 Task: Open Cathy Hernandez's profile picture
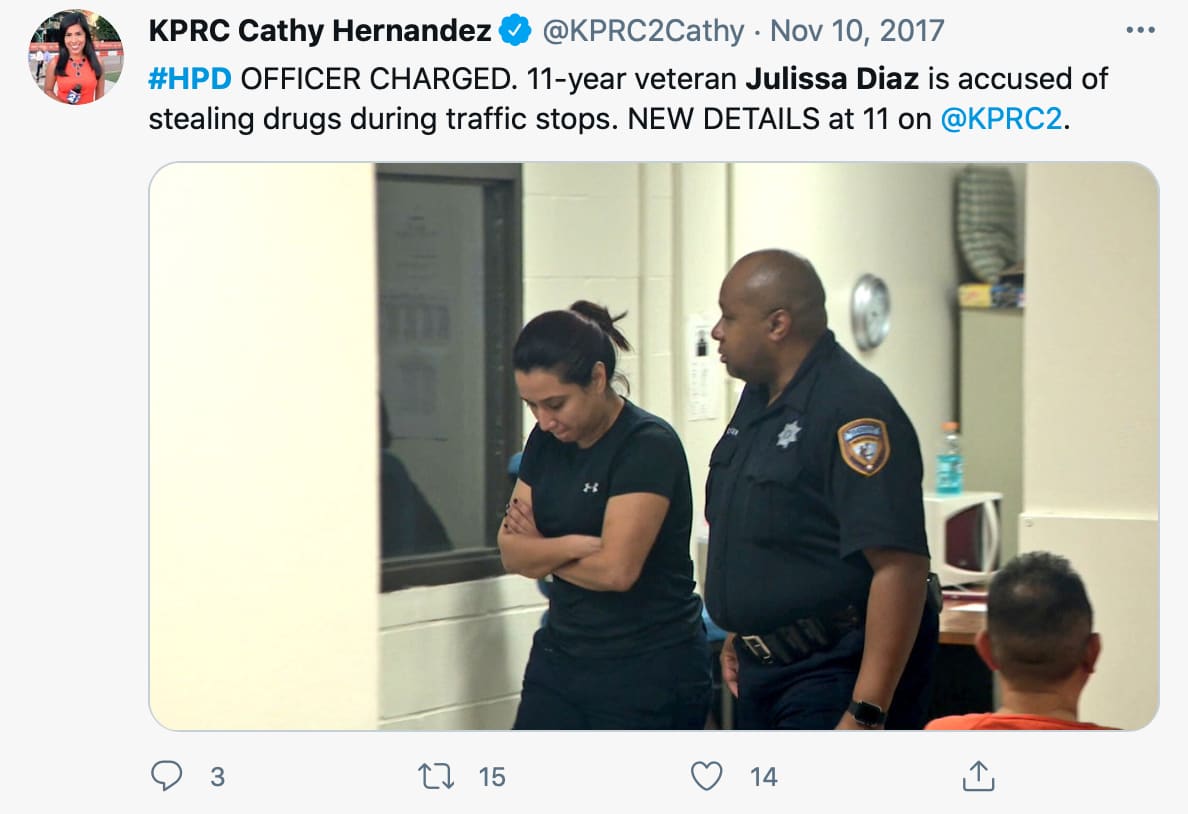76,57
